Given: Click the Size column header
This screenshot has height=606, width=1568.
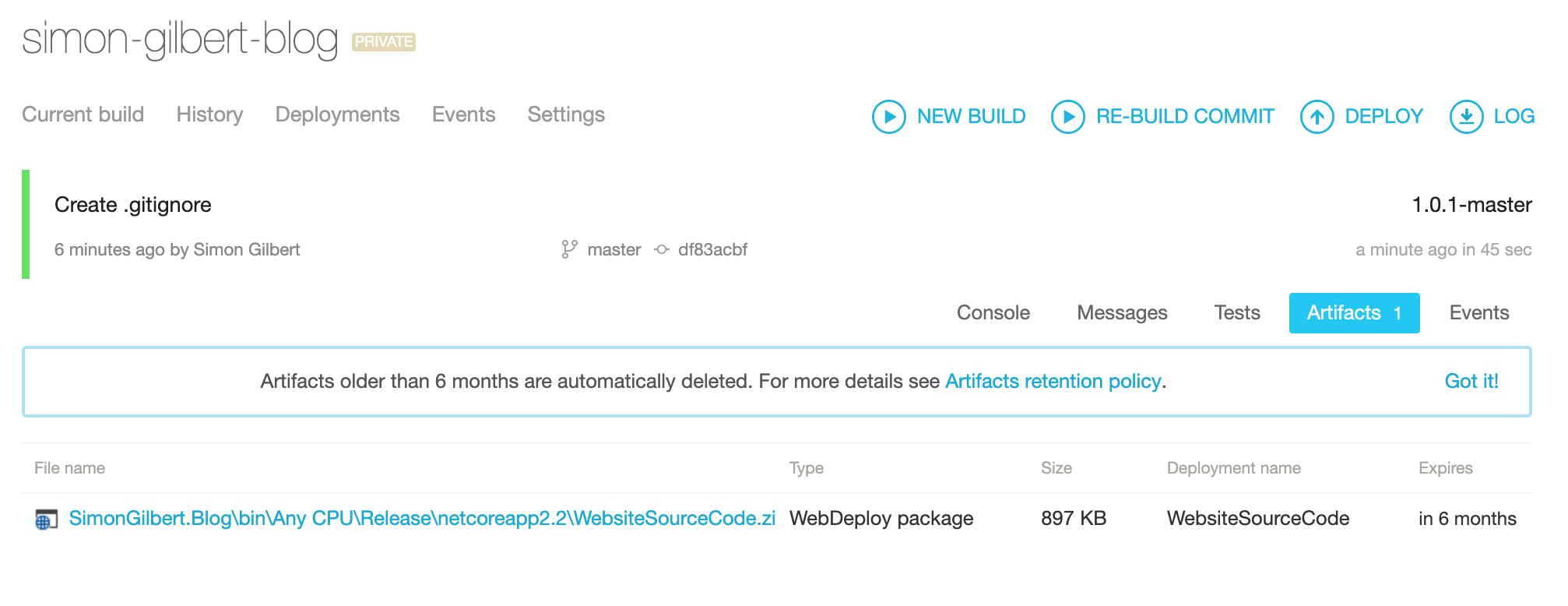Looking at the screenshot, I should coord(1056,468).
